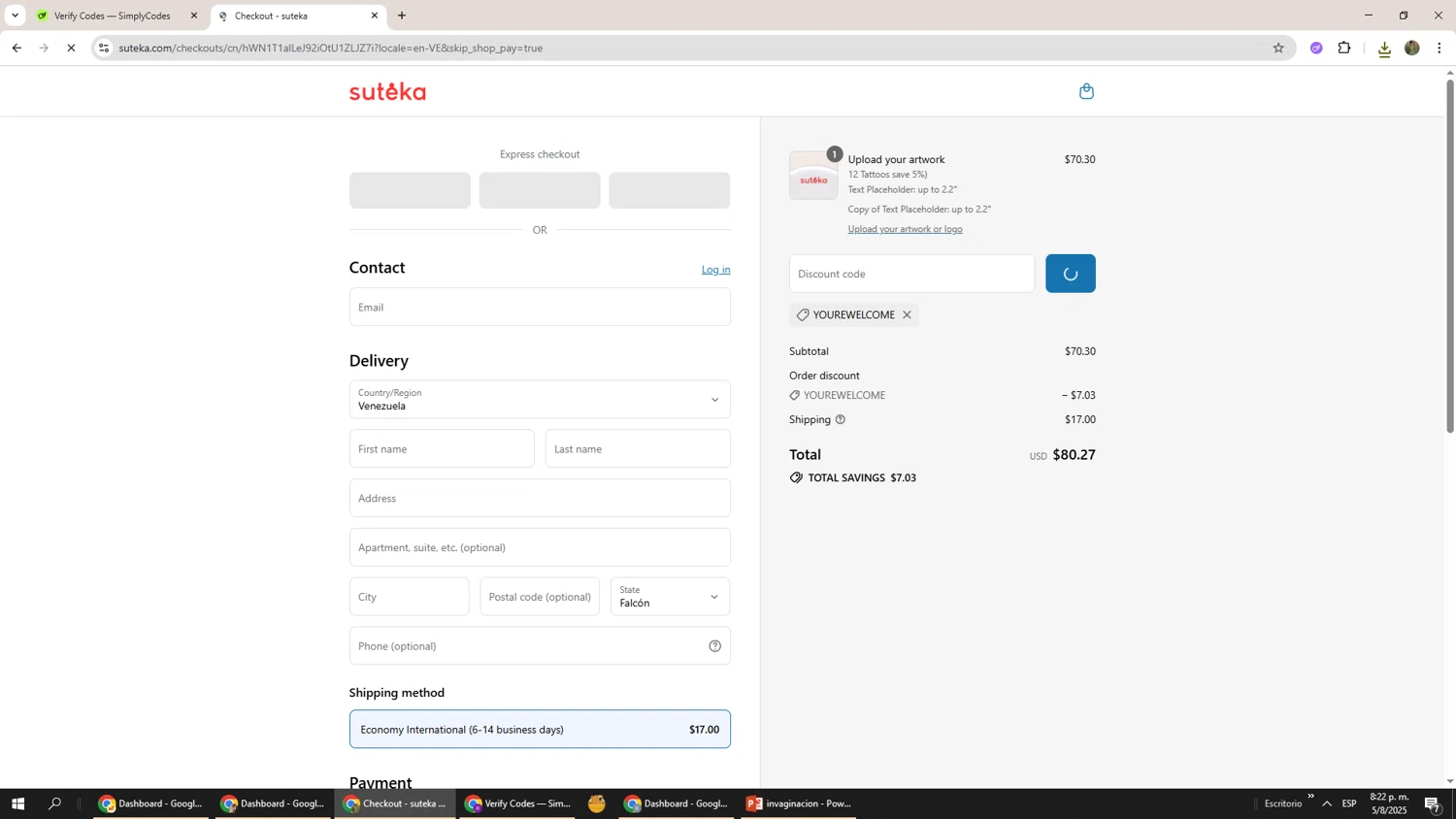Open the State Falcón dropdown

670,597
